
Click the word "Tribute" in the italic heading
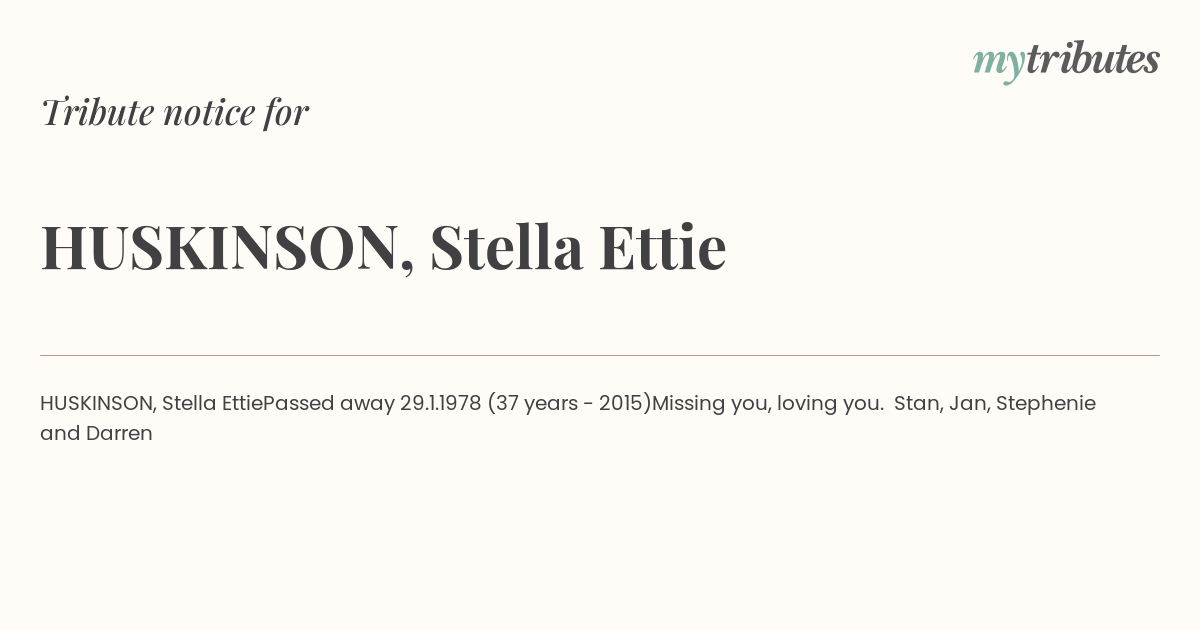click(x=98, y=112)
